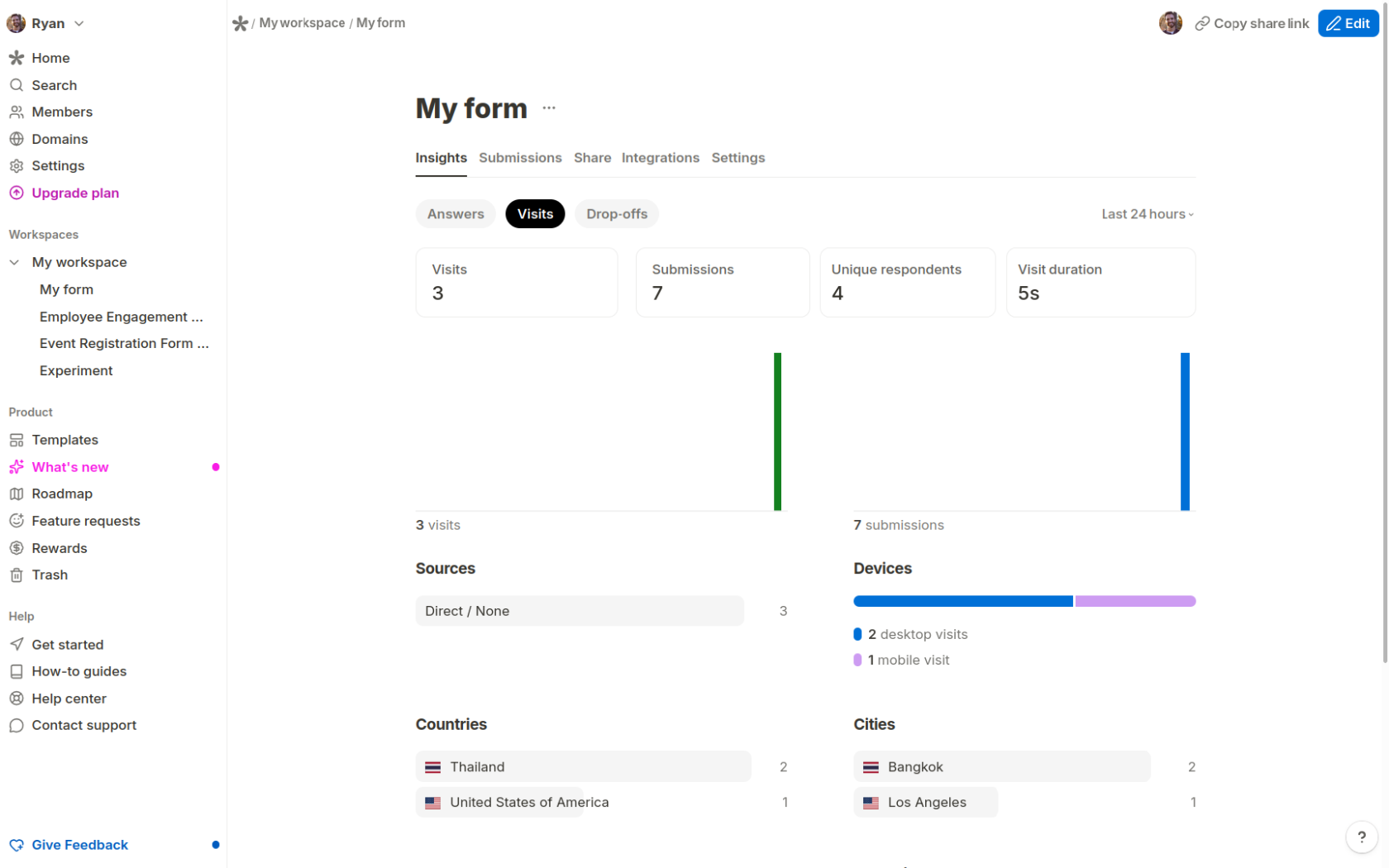Collapse the My workspace tree chevron
Viewport: 1389px width, 868px height.
14,262
